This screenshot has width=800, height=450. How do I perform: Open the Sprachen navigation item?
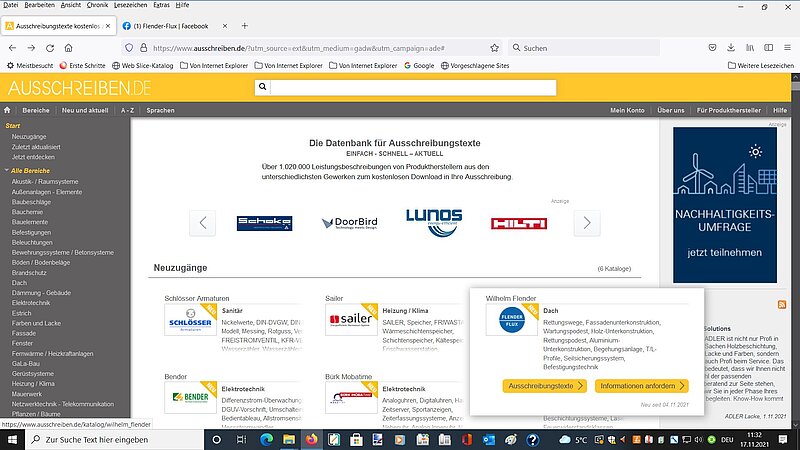tap(160, 110)
